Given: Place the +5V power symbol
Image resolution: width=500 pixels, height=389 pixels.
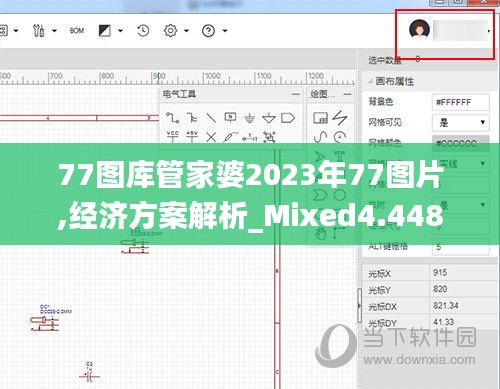Looking at the screenshot, I should [192, 136].
